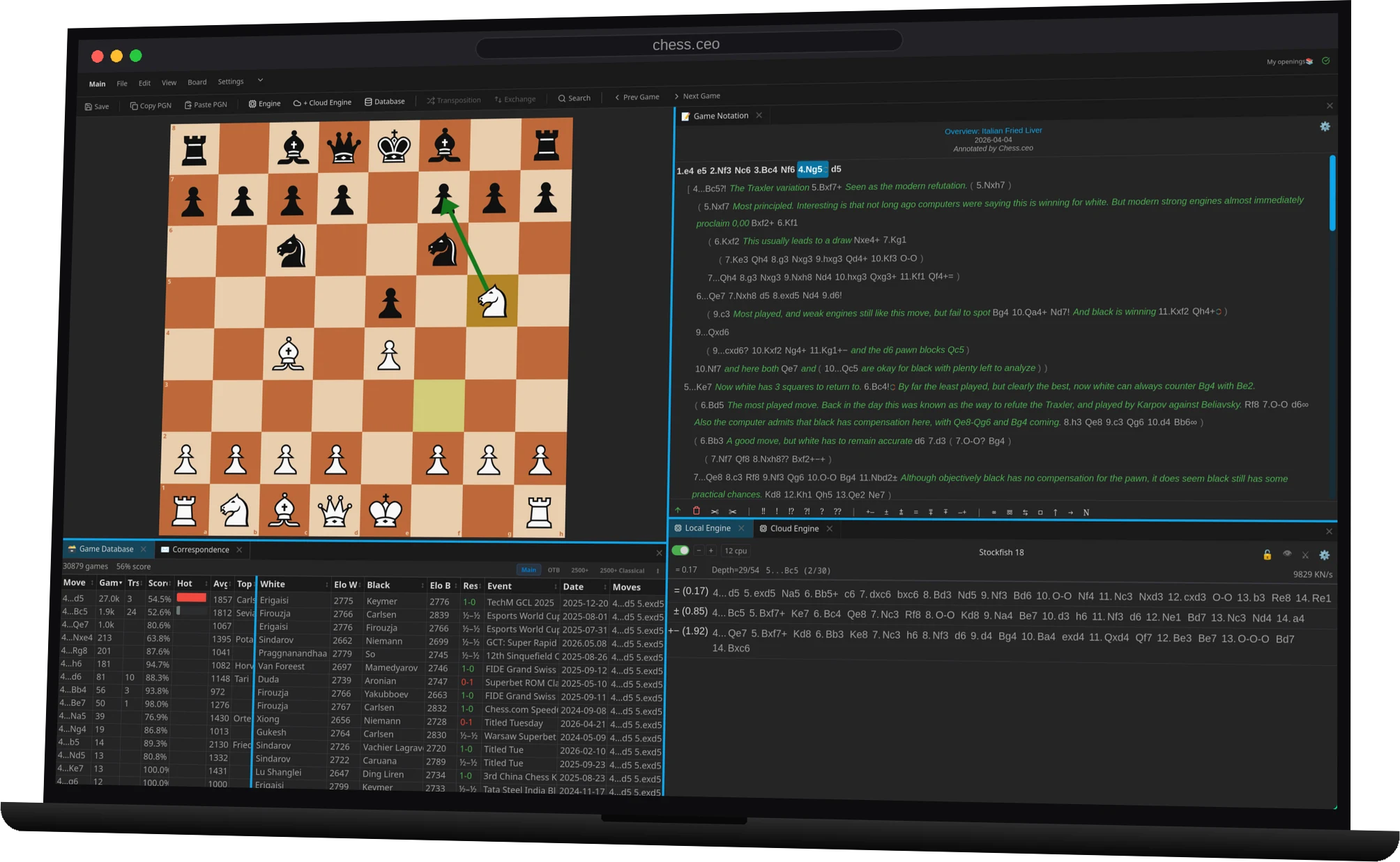The image size is (1400, 862).
Task: Sort by the Date column header
Action: tap(583, 587)
